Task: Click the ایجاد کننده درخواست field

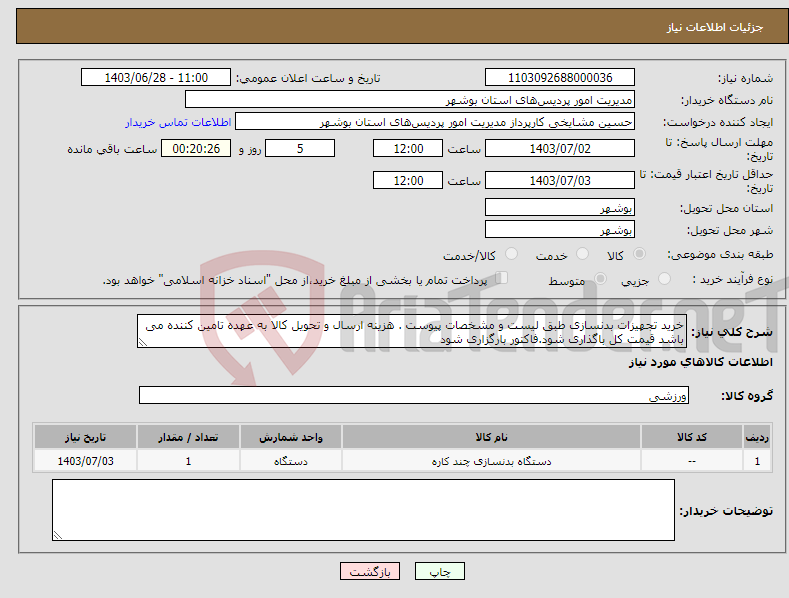Action: point(435,122)
